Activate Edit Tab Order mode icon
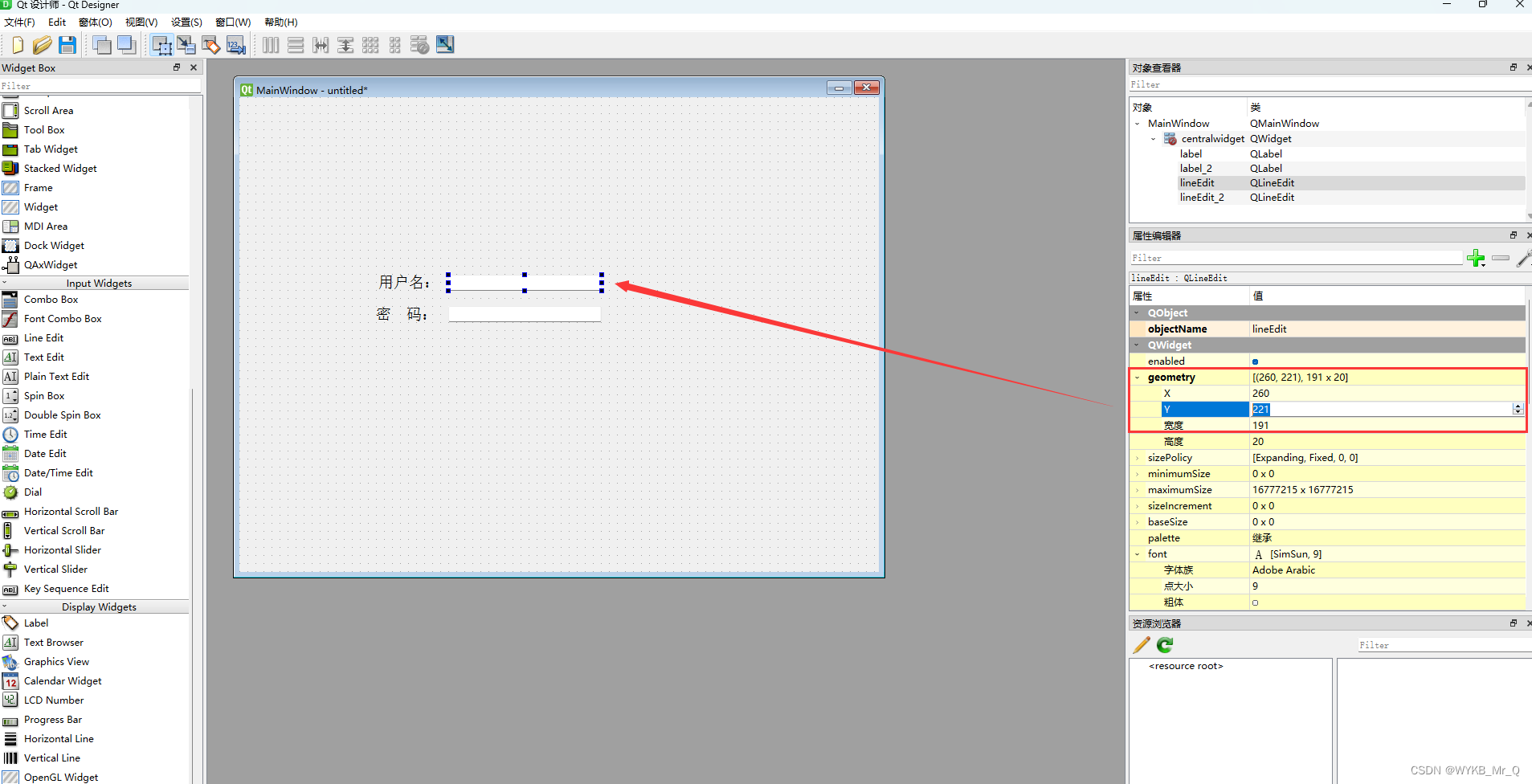The height and width of the screenshot is (784, 1532). [x=236, y=45]
